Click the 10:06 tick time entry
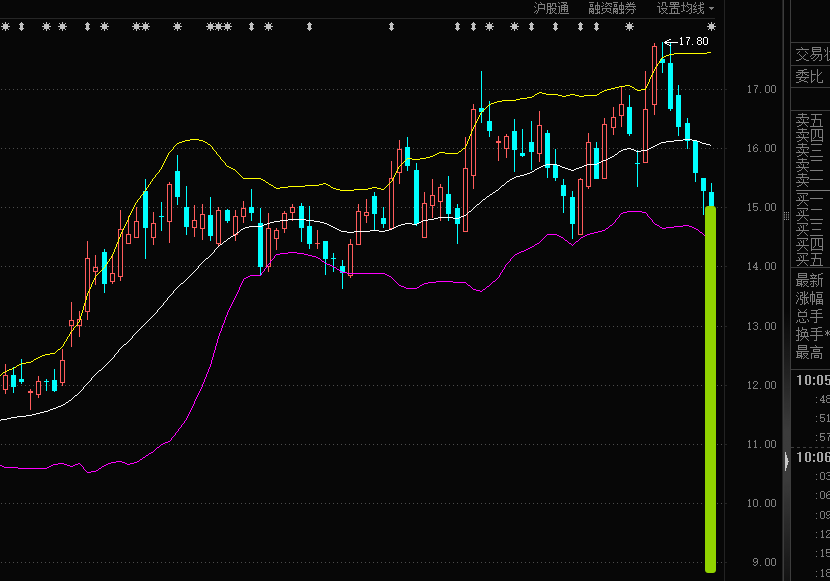This screenshot has height=581, width=830. pos(813,457)
